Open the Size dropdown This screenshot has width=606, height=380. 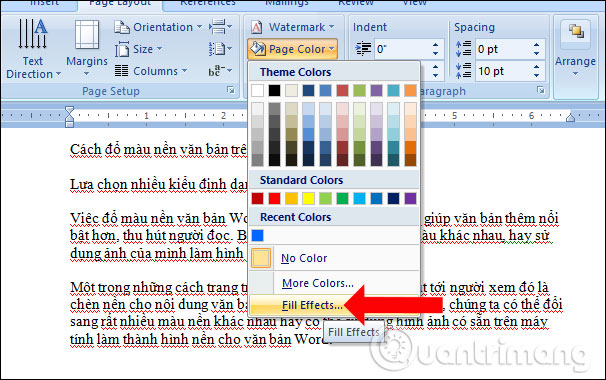(x=138, y=49)
